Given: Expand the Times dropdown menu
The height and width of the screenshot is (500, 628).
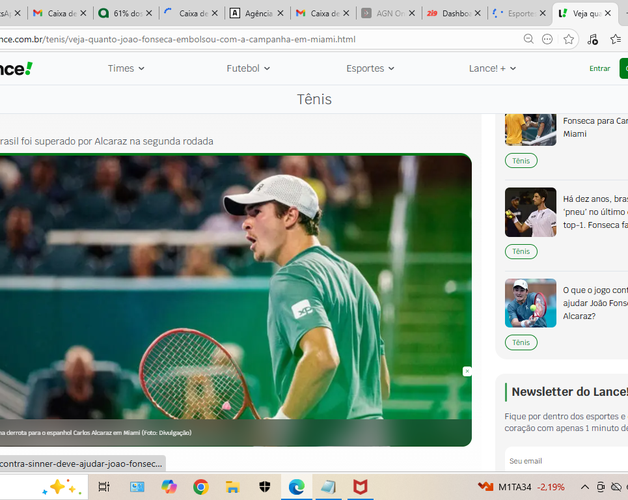Looking at the screenshot, I should coord(126,69).
